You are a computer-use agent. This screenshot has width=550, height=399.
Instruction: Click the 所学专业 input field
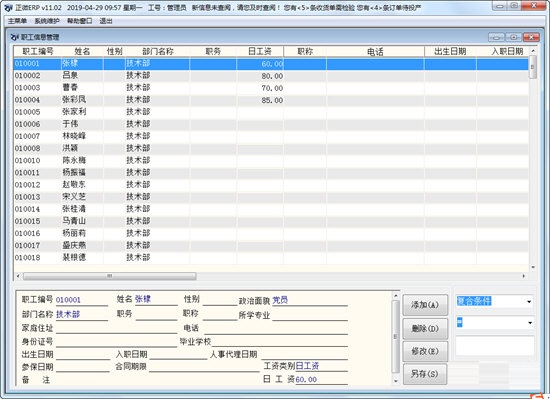pyautogui.click(x=310, y=315)
